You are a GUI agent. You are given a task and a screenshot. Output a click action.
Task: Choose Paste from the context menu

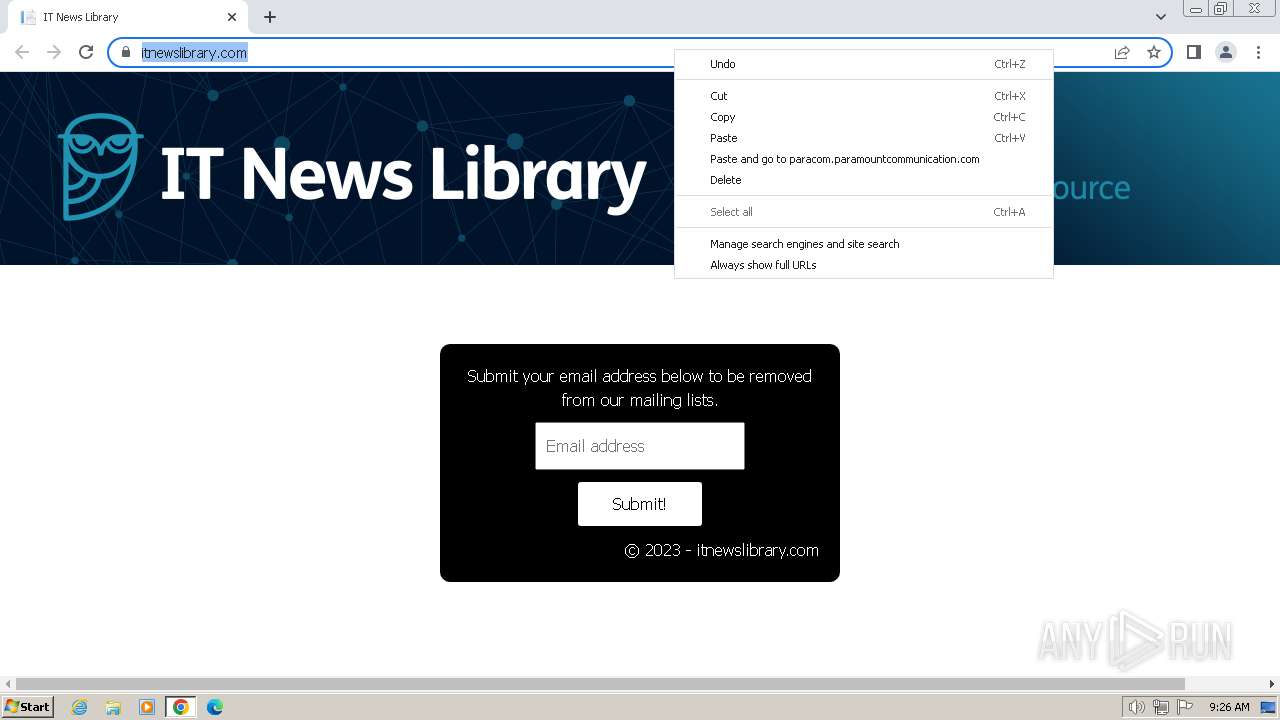tap(864, 138)
